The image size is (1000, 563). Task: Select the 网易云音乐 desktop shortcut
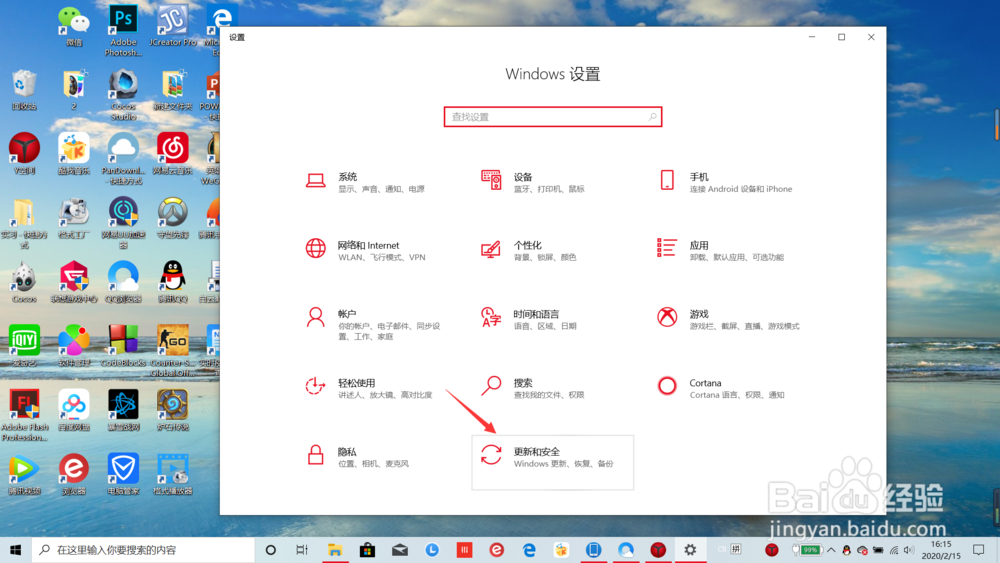coord(173,155)
